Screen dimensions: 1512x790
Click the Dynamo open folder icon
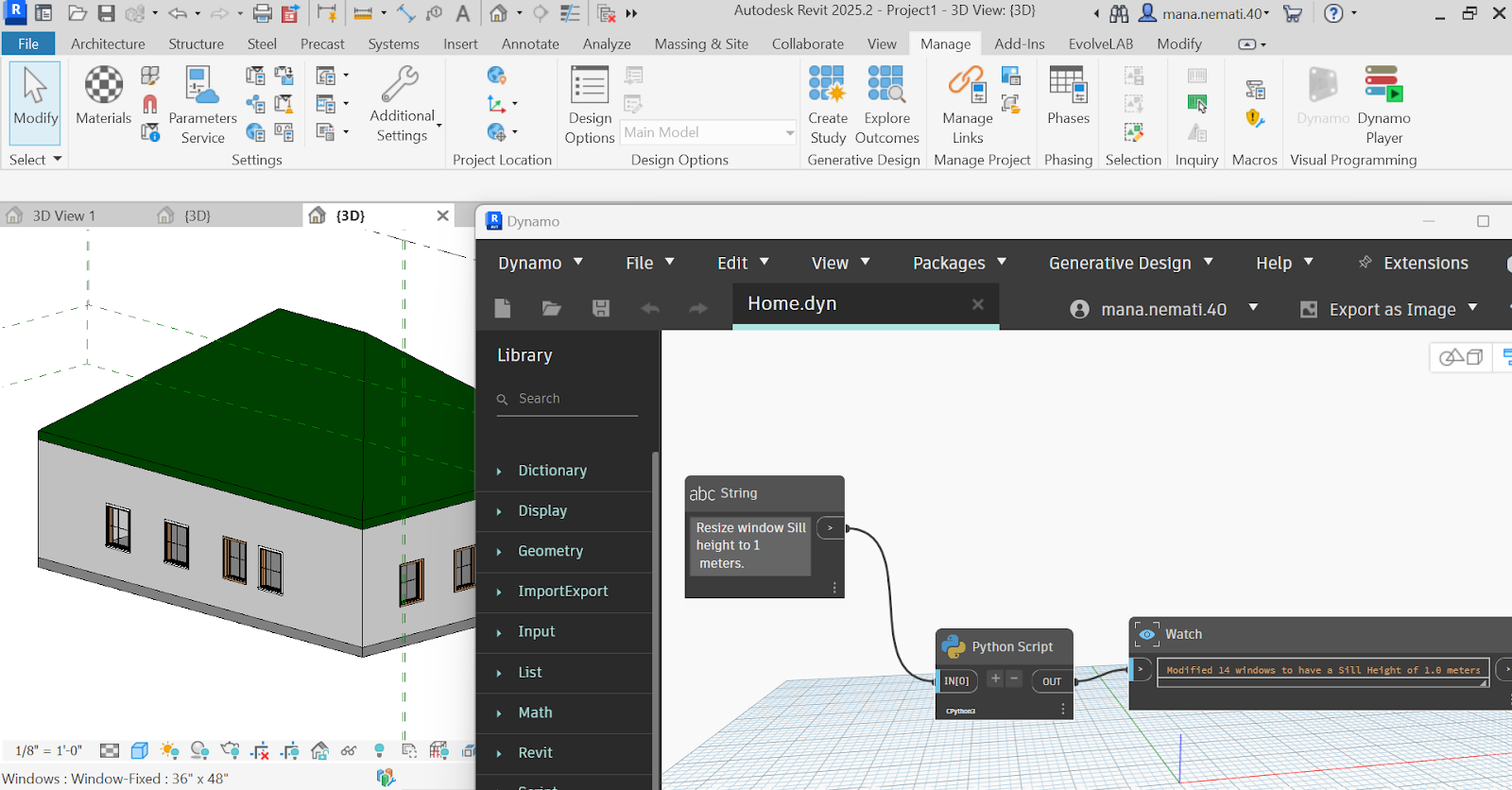pyautogui.click(x=552, y=308)
